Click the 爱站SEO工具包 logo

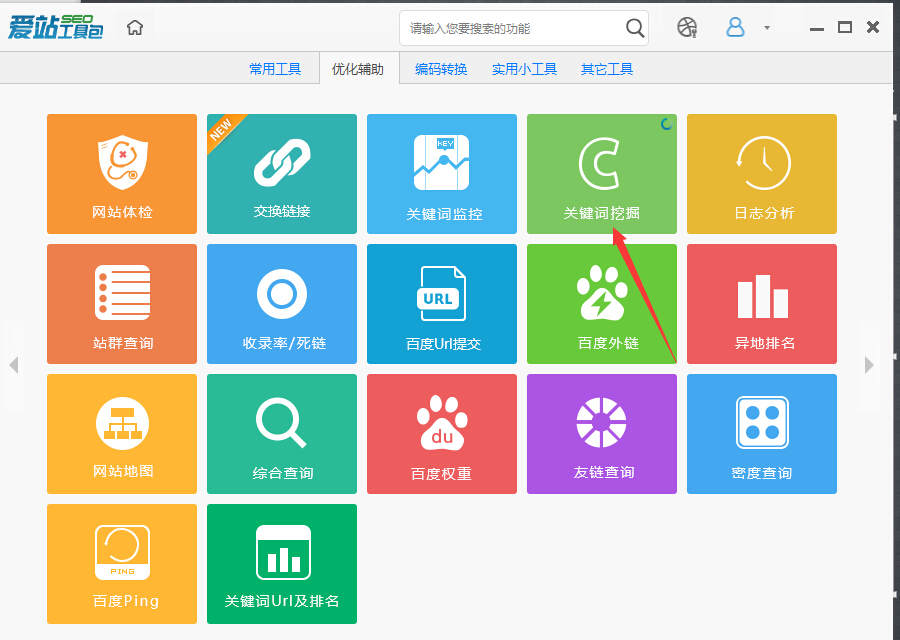click(55, 27)
